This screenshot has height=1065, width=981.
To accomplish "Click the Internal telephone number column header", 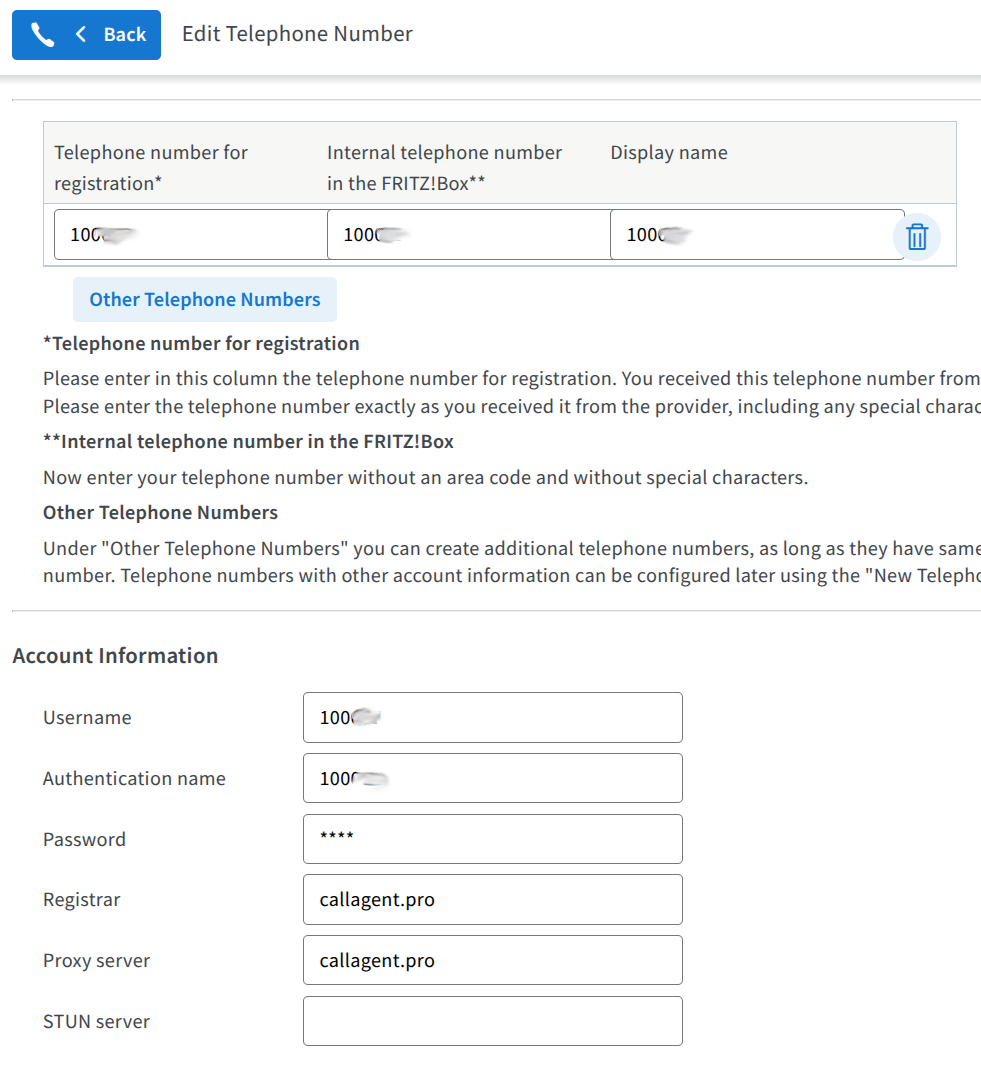I will [444, 167].
